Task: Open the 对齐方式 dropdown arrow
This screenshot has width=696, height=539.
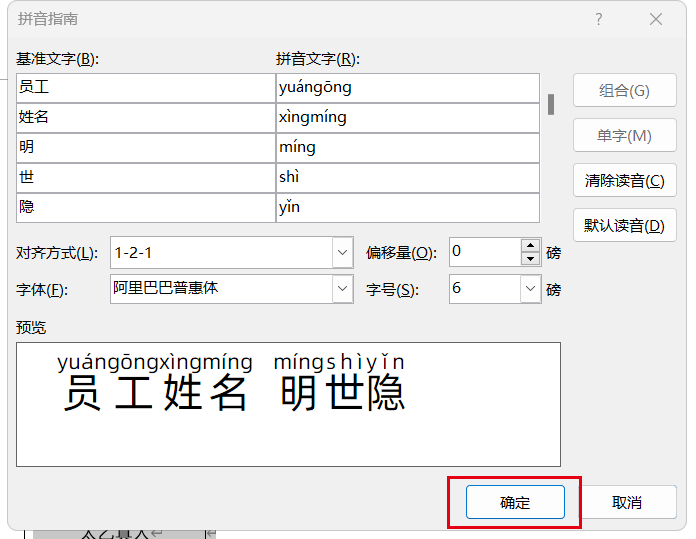Action: 342,253
